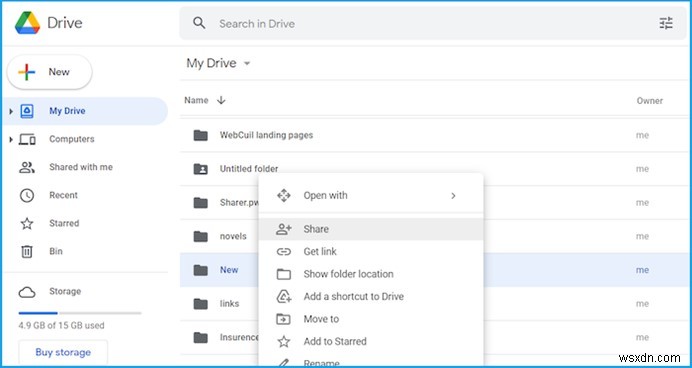Viewport: 692px width, 368px height.
Task: Click the Open with arrows icon in context menu
Action: 283,195
